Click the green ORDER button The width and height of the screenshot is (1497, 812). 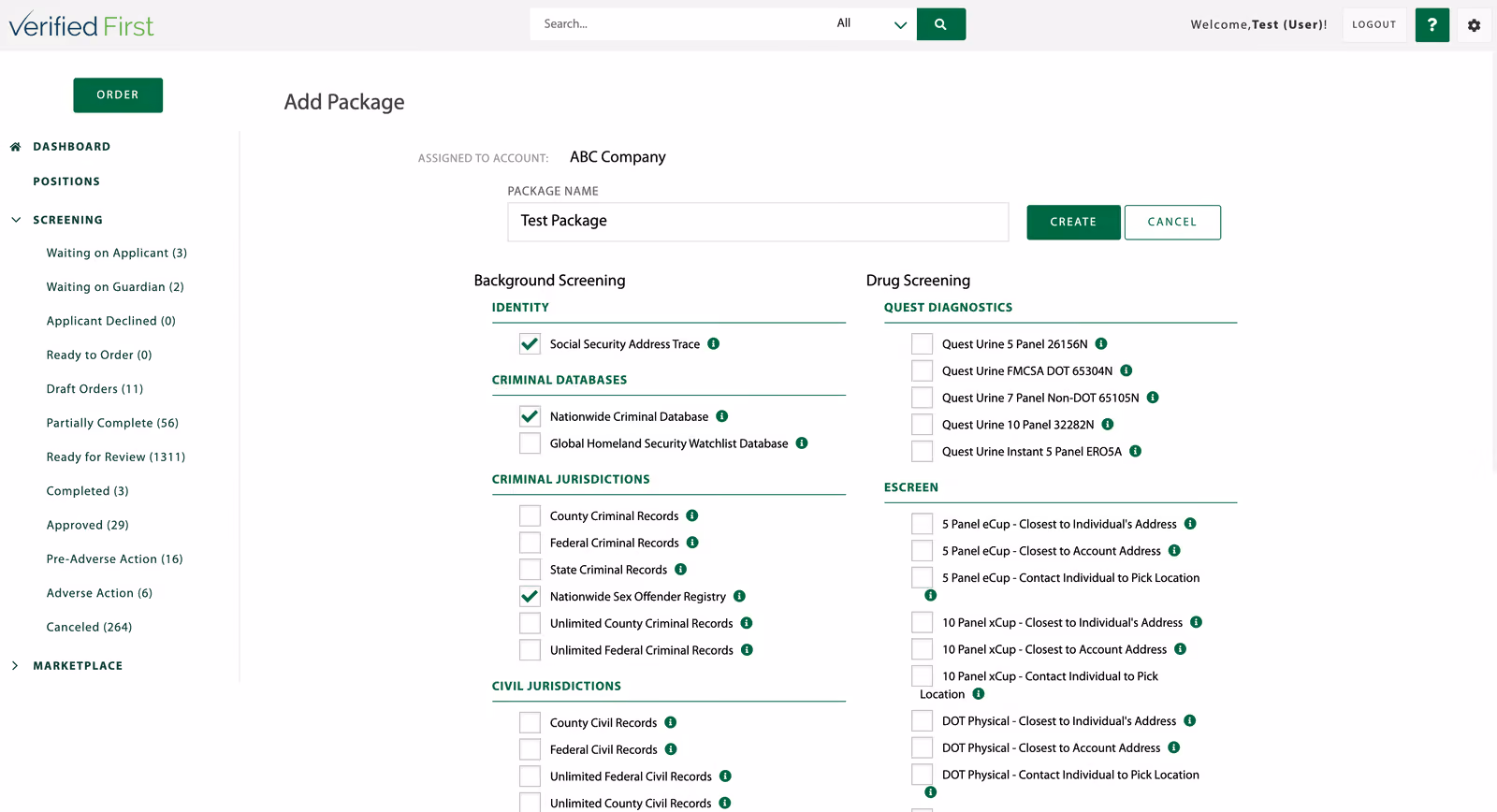click(118, 95)
